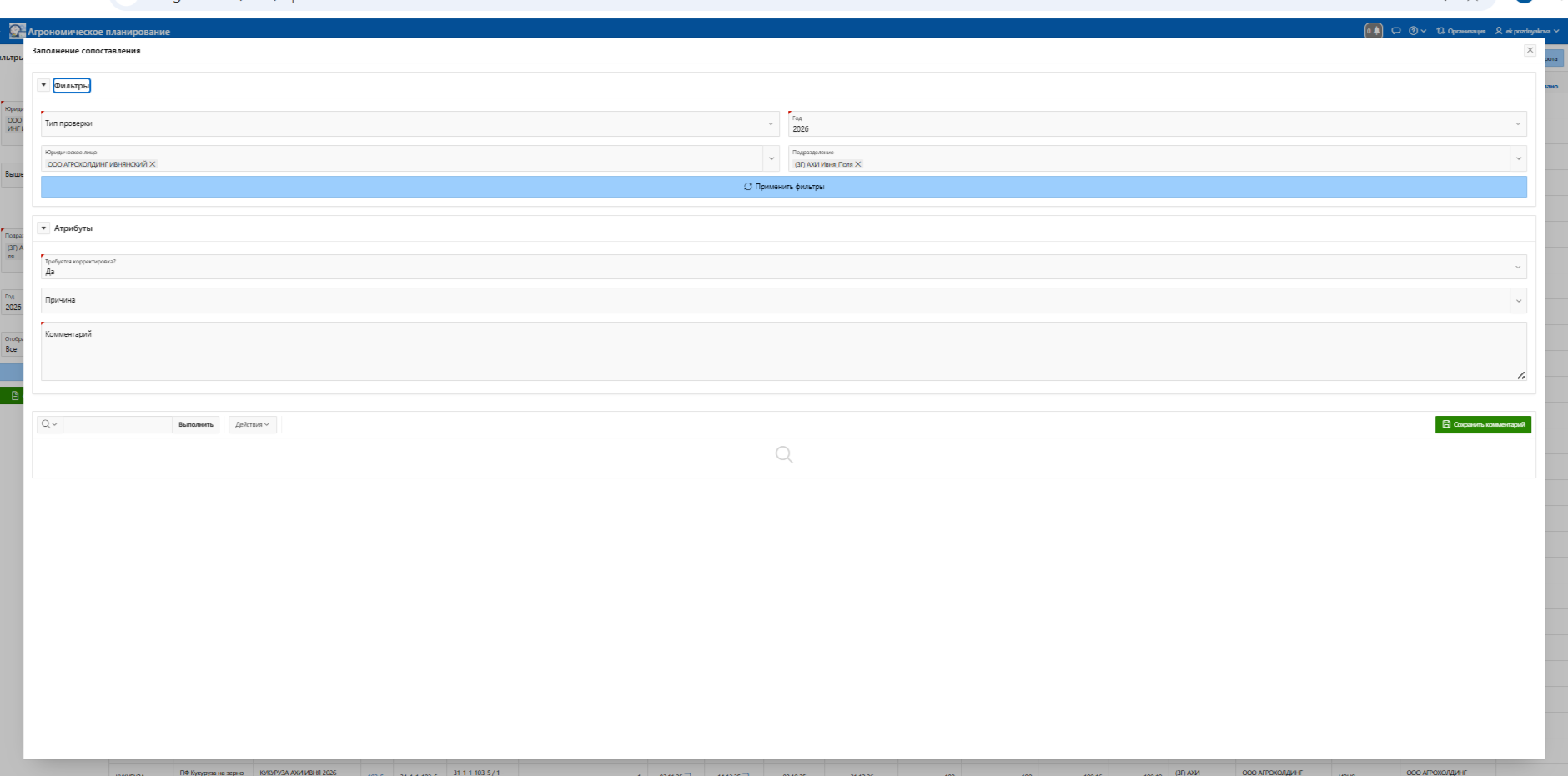Open the Тип проверки dropdown
The height and width of the screenshot is (776, 1568).
(x=409, y=123)
